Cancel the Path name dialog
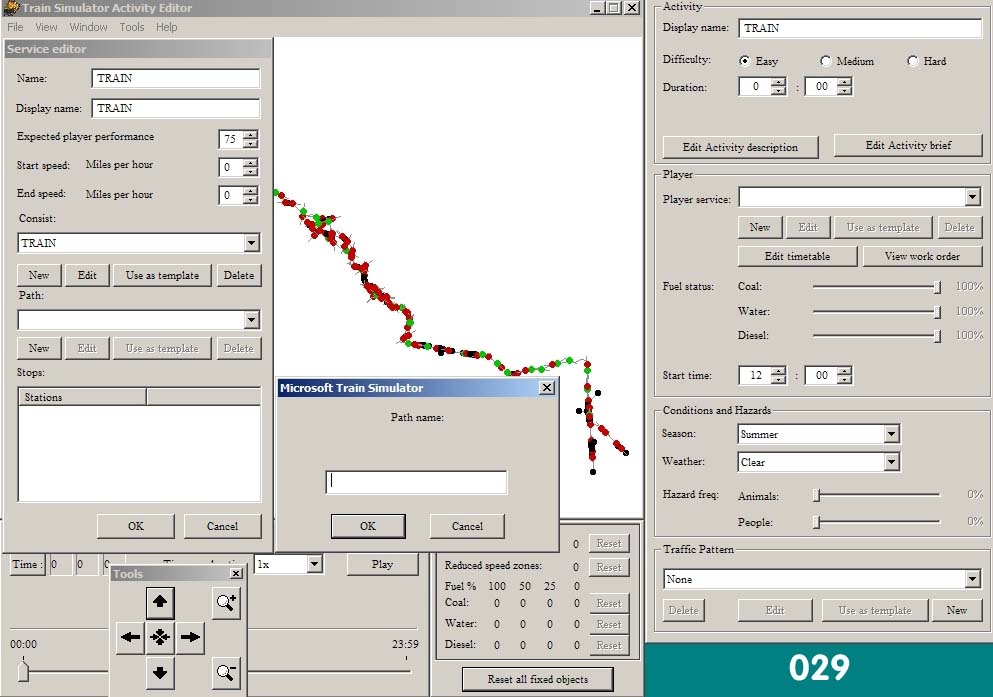993x697 pixels. (467, 526)
